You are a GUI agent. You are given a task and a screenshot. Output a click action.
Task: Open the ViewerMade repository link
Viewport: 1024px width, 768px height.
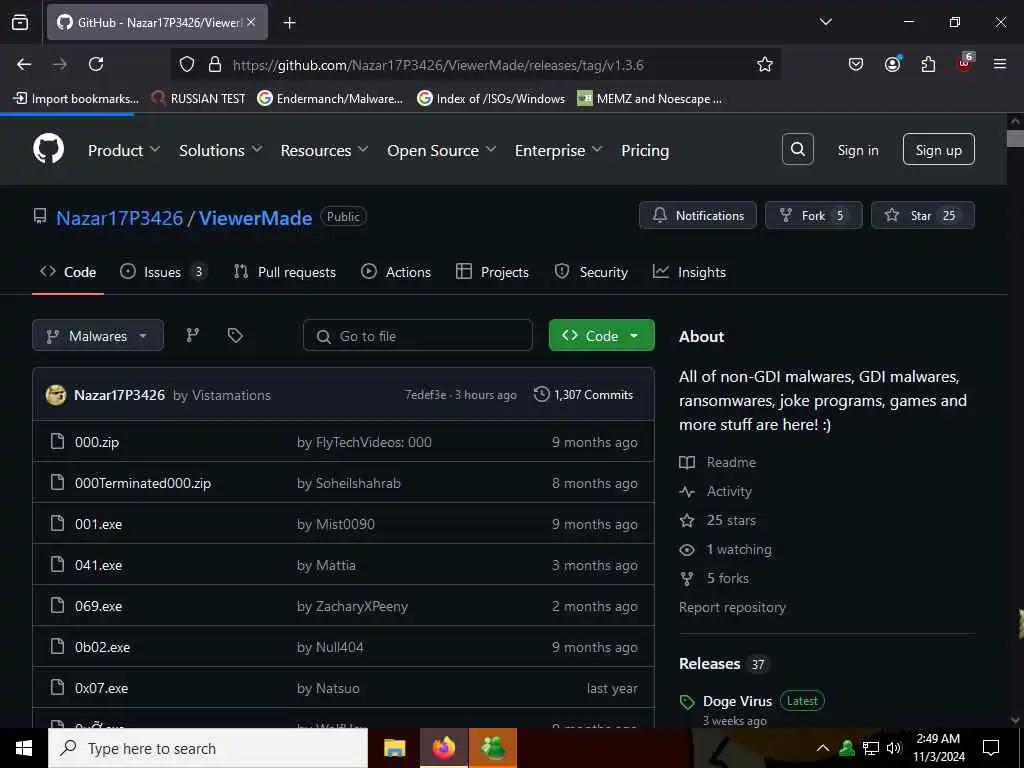(255, 217)
